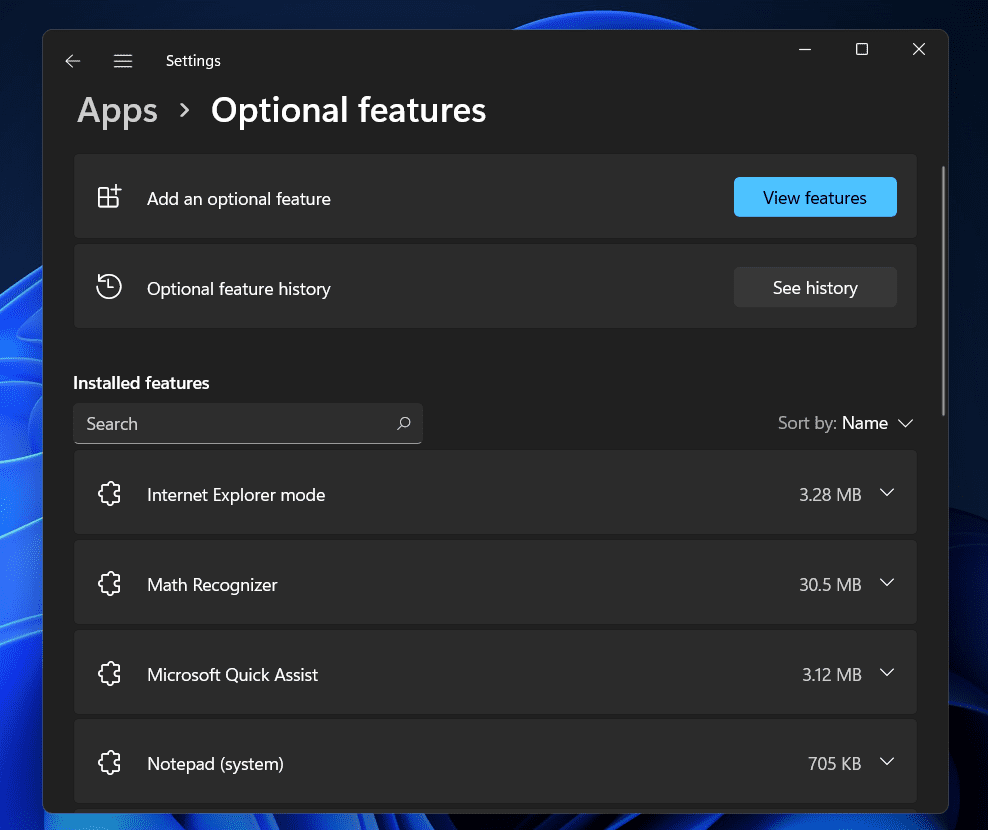Click the magnifier icon in the search box

(404, 423)
